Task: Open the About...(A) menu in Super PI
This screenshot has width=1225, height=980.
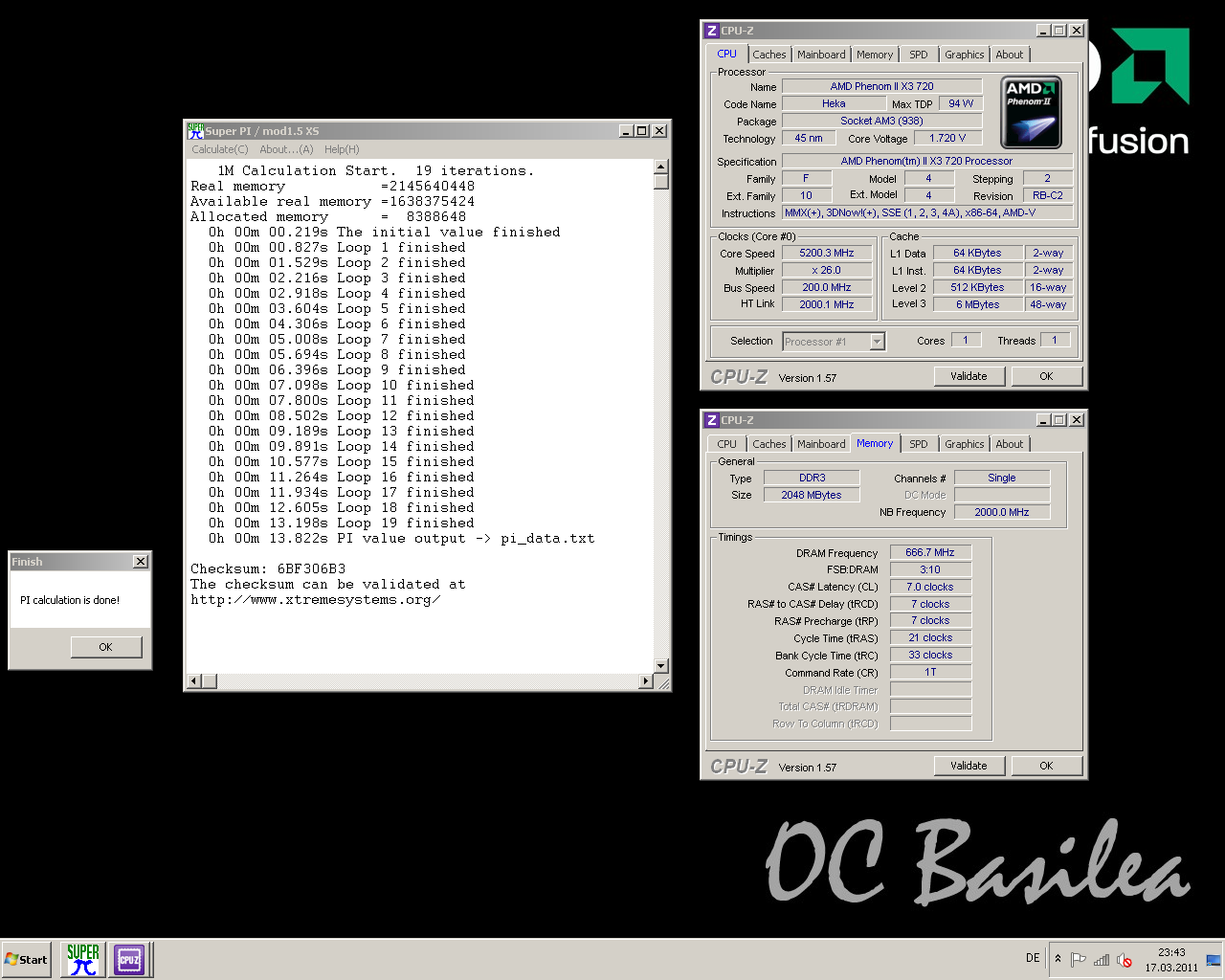Action: pos(286,149)
